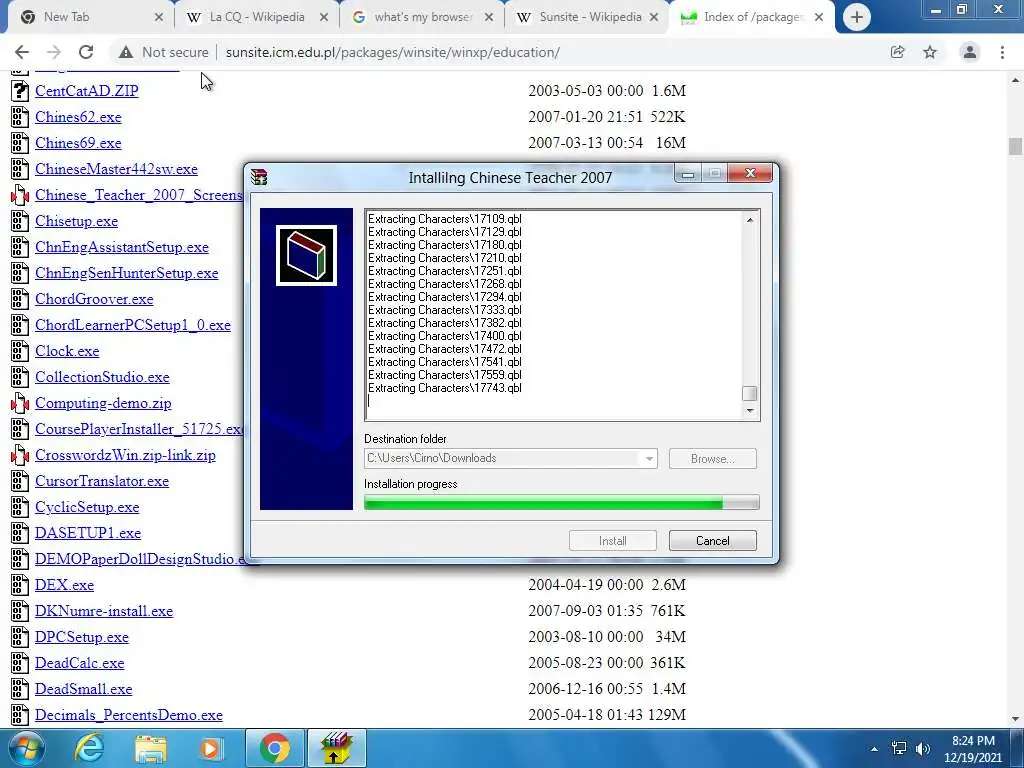
Task: Open Chrome's three-dot menu
Action: click(1002, 52)
